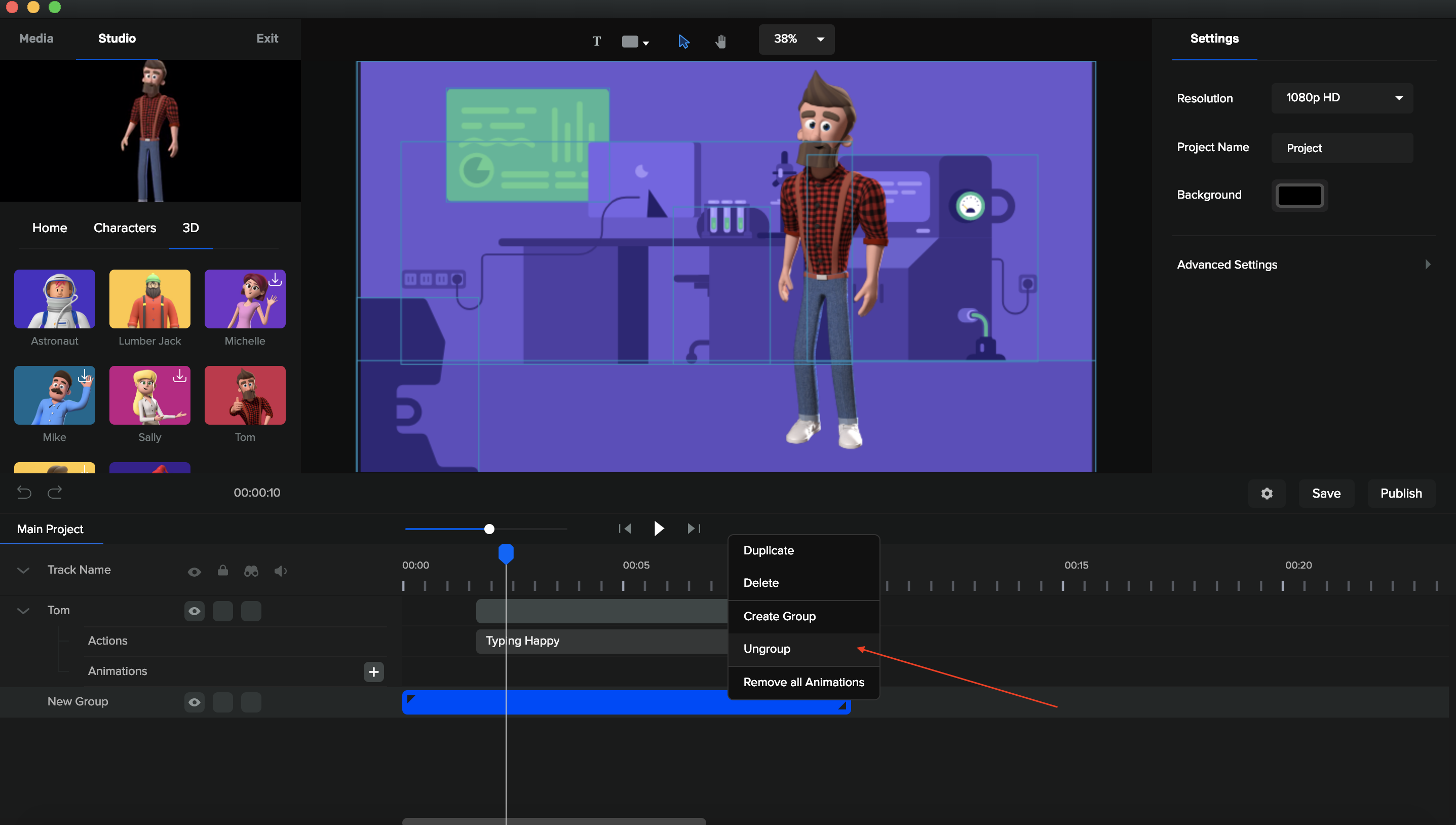Select the Text tool
The width and height of the screenshot is (1456, 825).
click(596, 41)
